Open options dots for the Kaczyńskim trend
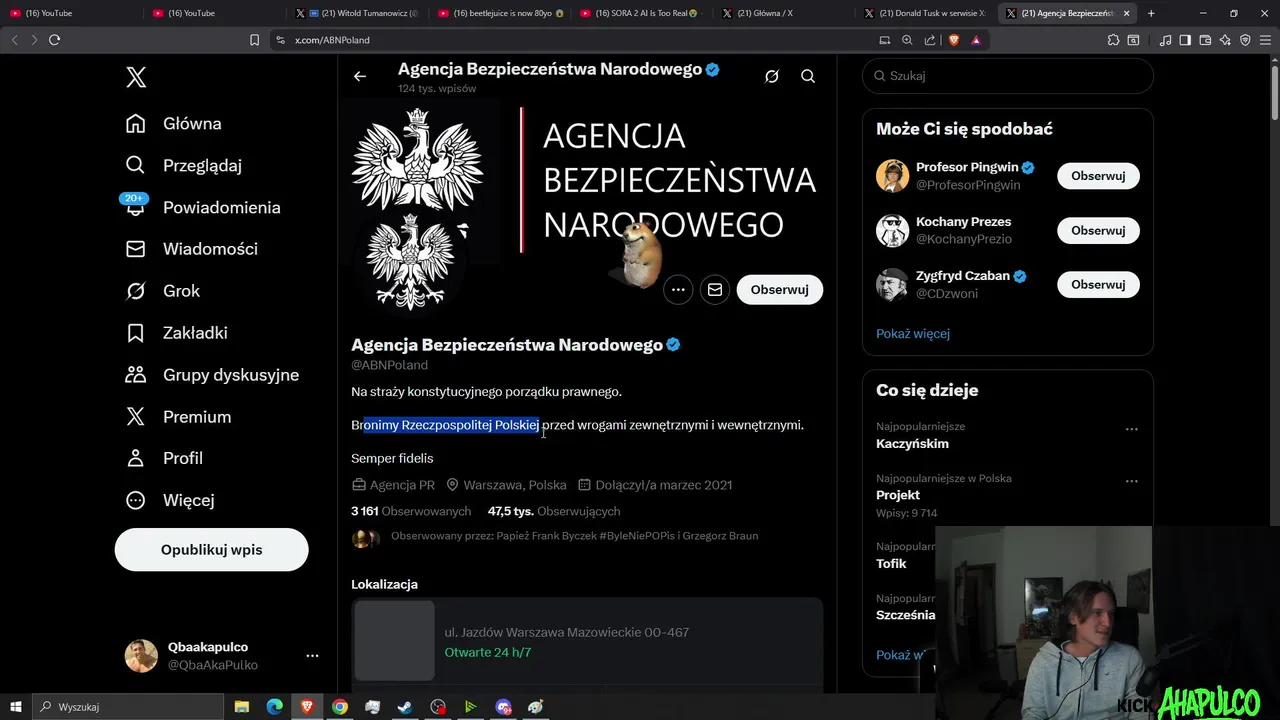Image resolution: width=1280 pixels, height=720 pixels. pos(1132,429)
